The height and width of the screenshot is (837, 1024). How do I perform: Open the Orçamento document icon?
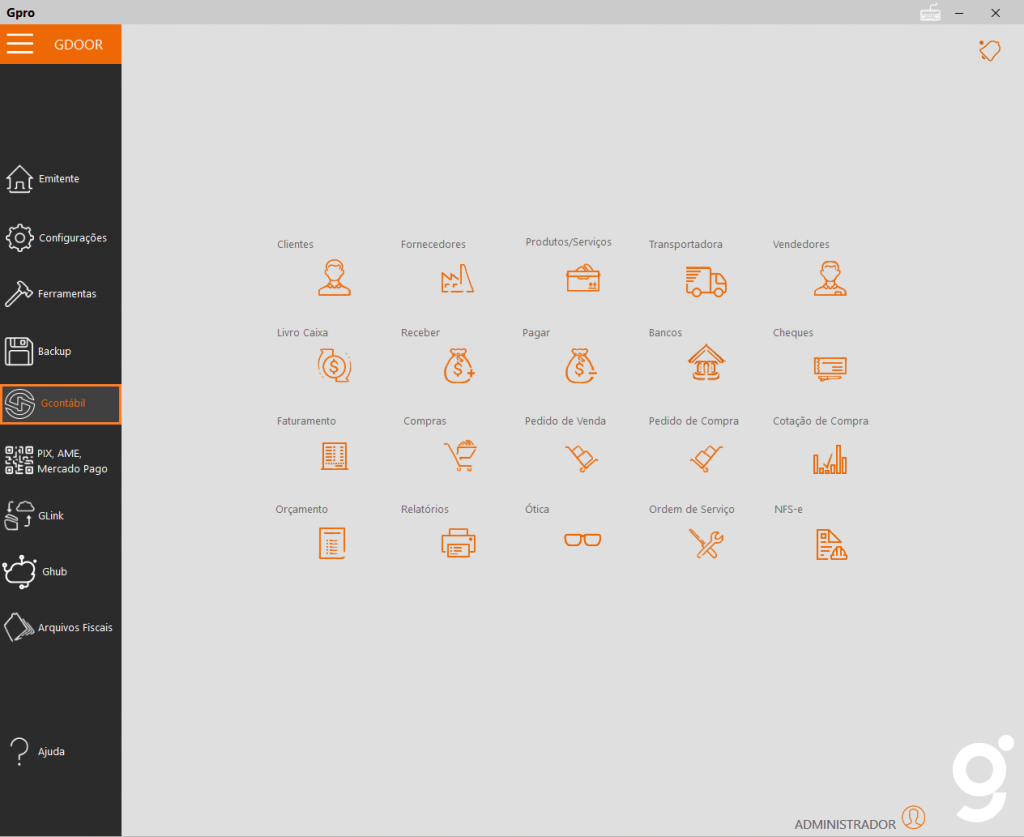(332, 543)
